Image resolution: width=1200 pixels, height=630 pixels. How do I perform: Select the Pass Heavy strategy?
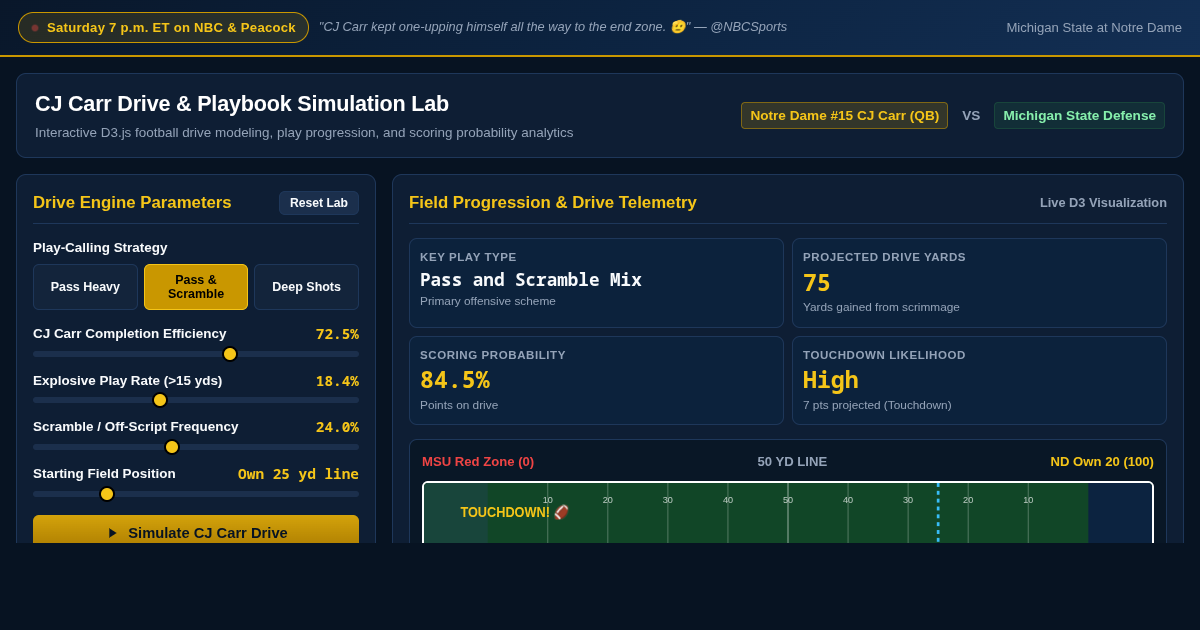pyautogui.click(x=85, y=287)
